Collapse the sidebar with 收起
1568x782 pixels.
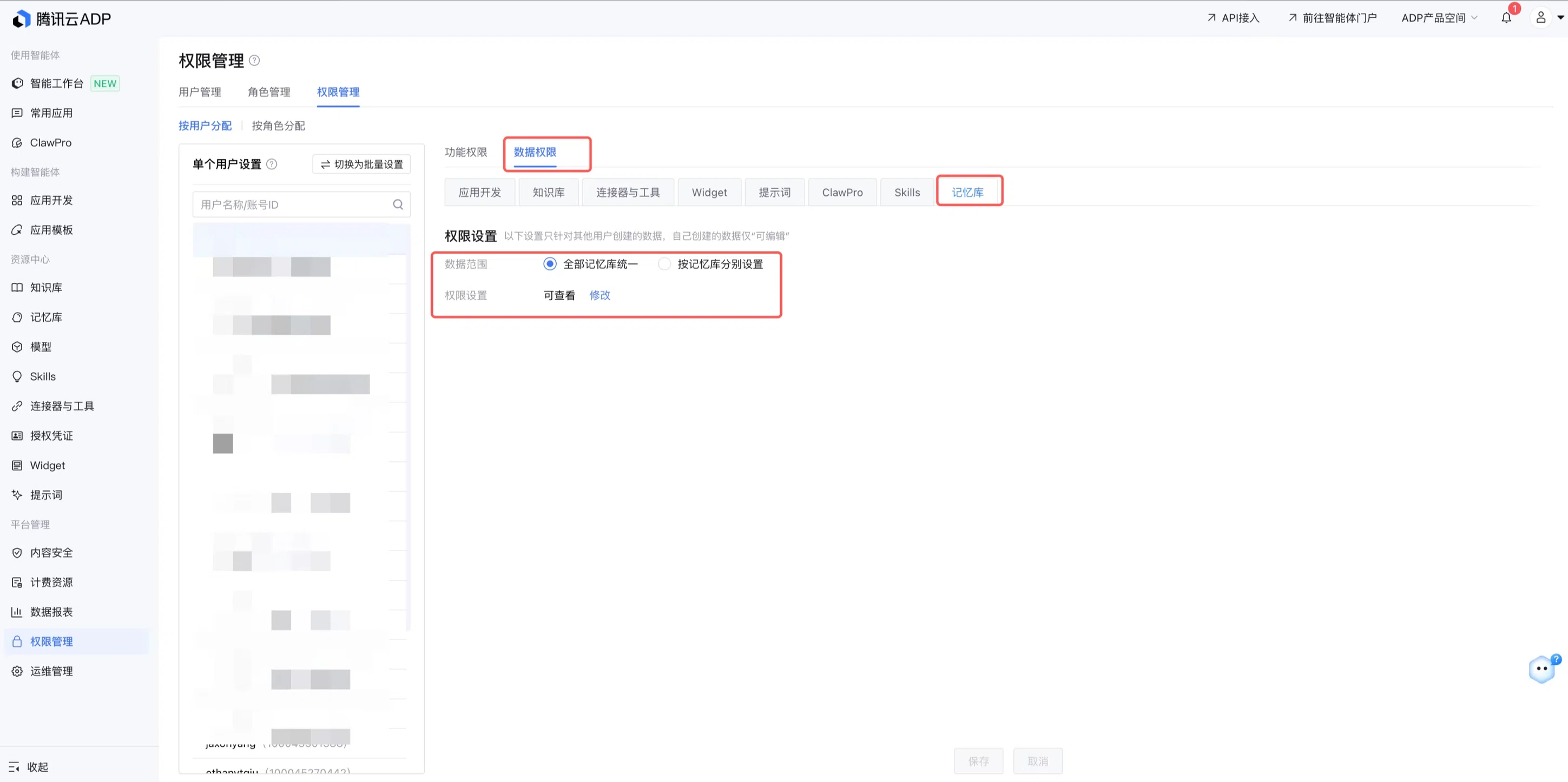pyautogui.click(x=29, y=767)
